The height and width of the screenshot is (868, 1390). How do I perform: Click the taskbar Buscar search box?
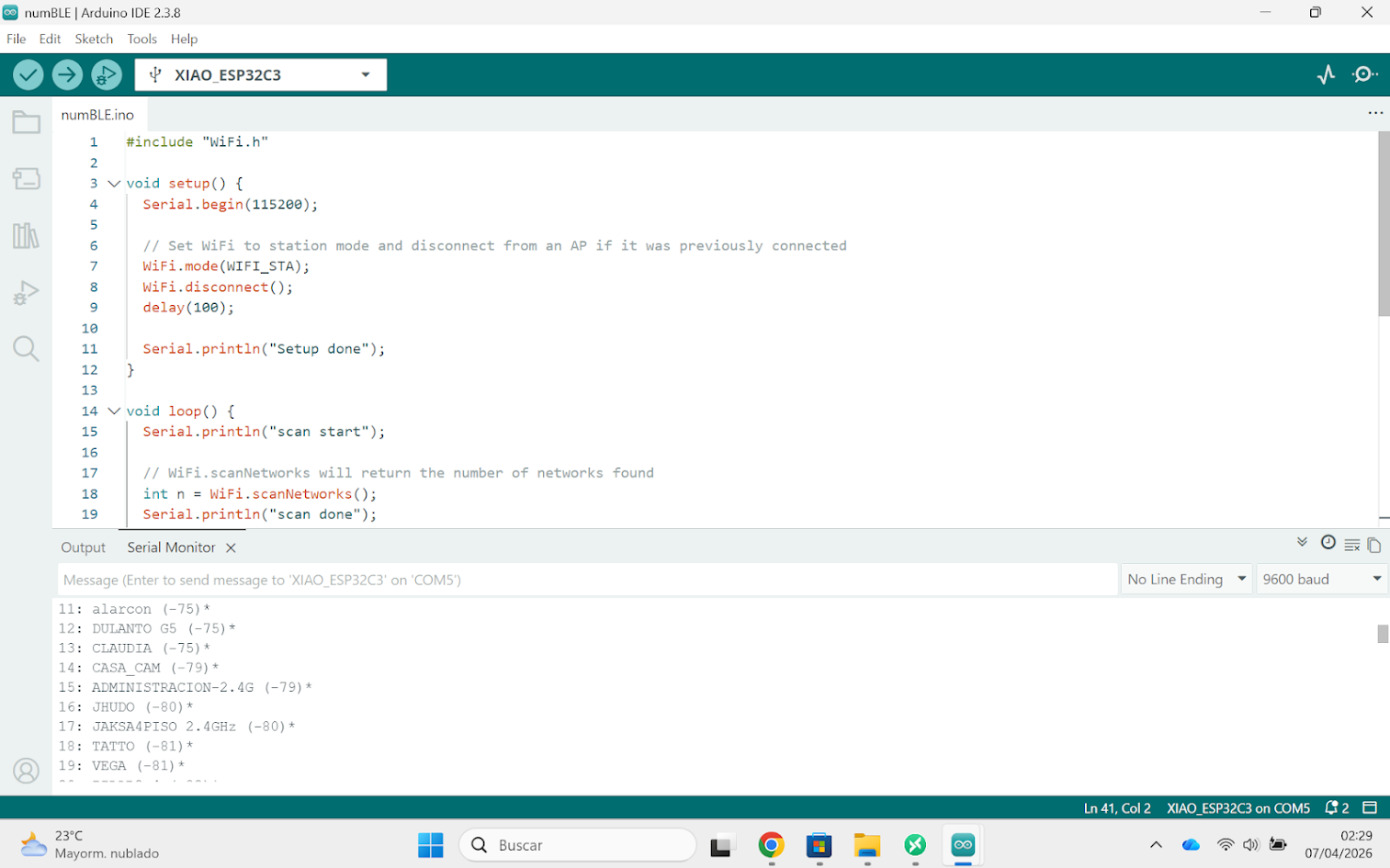[577, 845]
